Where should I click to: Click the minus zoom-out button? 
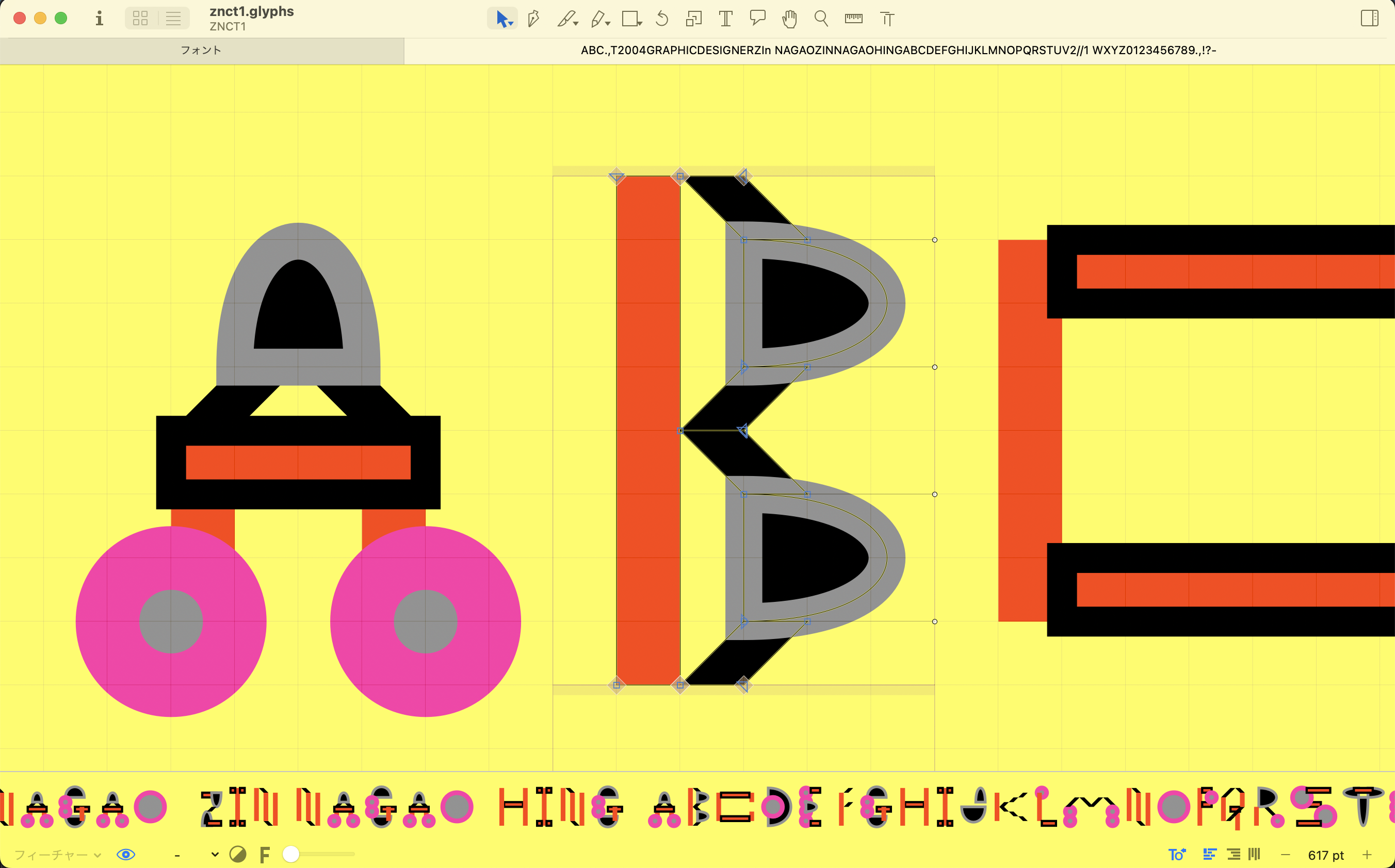click(x=1285, y=854)
